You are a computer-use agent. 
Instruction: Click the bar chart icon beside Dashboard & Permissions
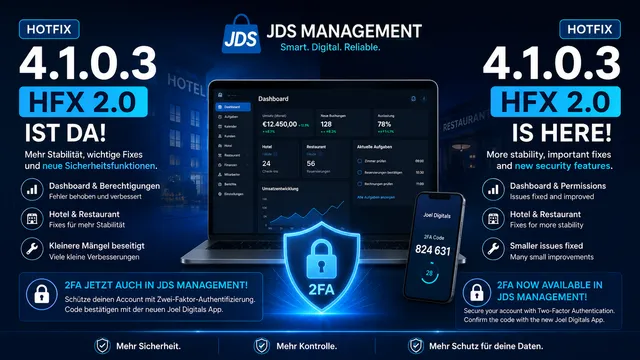(x=493, y=190)
